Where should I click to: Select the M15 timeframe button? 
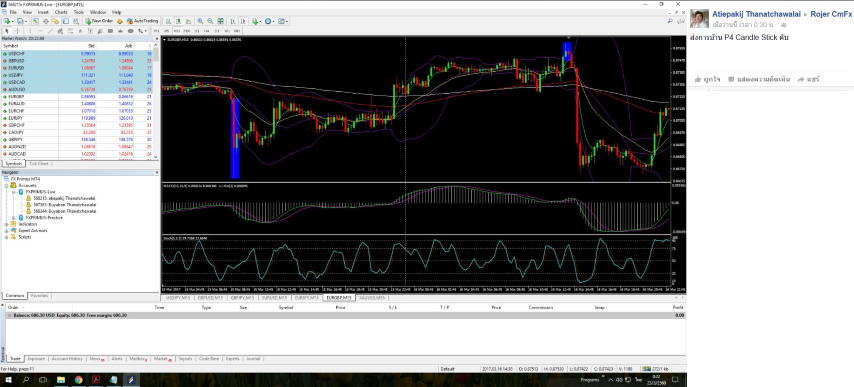pos(177,31)
